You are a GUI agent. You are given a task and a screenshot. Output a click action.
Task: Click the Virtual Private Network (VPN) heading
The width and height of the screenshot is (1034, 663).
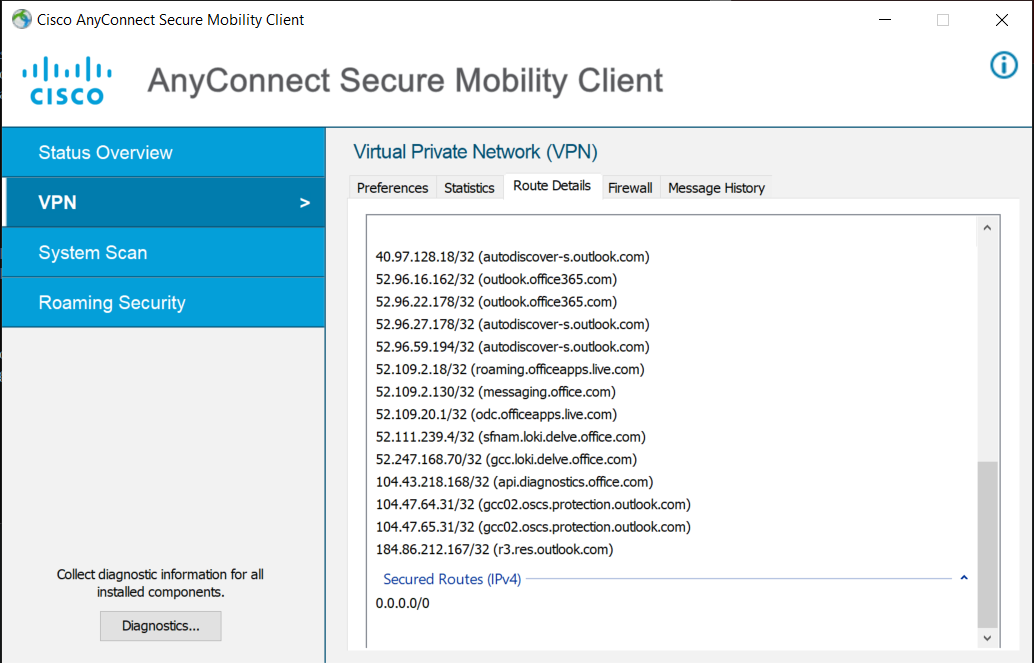click(475, 152)
